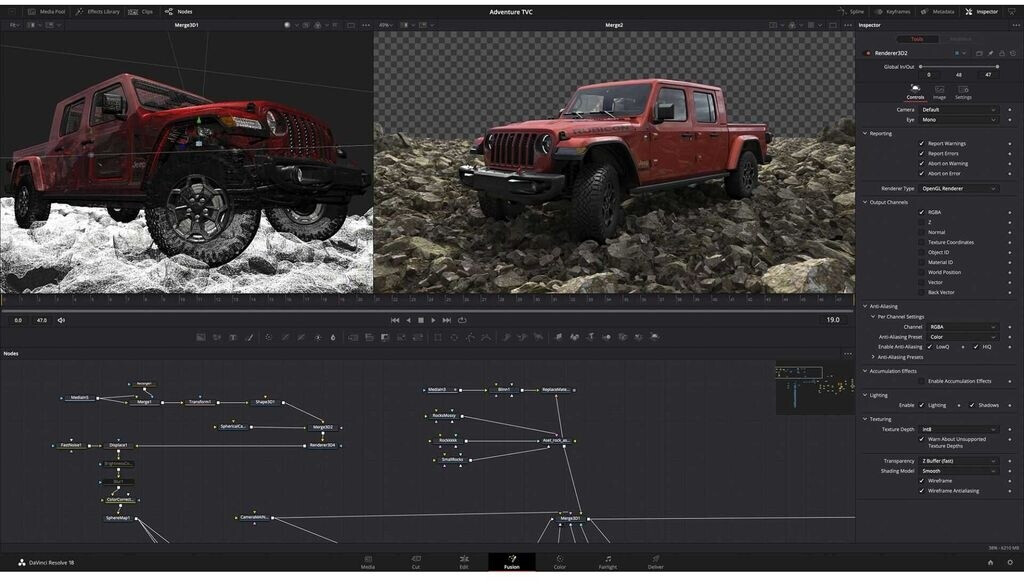This screenshot has height=584, width=1024.
Task: Add Text+ tool from toolbar
Action: [x=232, y=337]
